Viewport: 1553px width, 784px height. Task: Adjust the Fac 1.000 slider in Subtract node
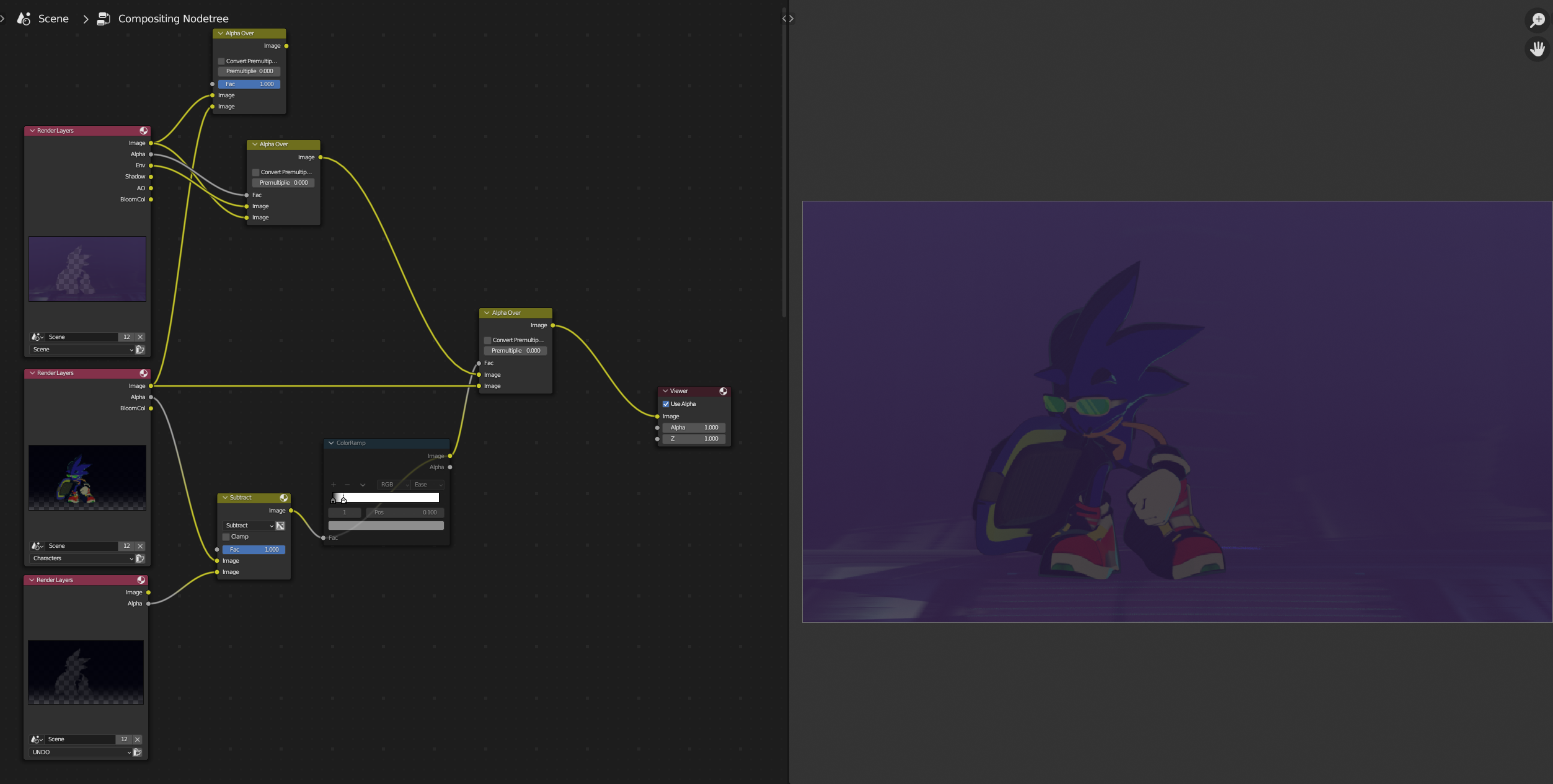click(254, 550)
